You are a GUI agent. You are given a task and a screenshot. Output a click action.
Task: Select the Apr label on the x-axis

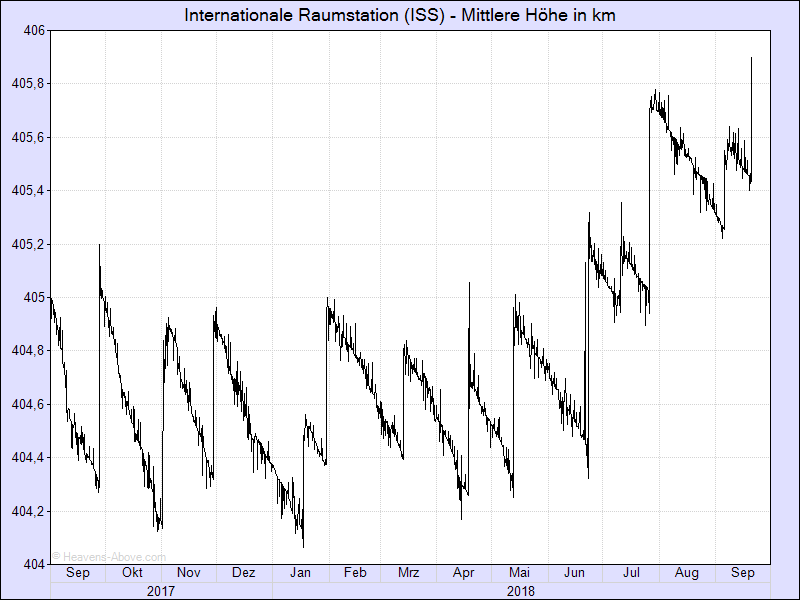[x=463, y=573]
